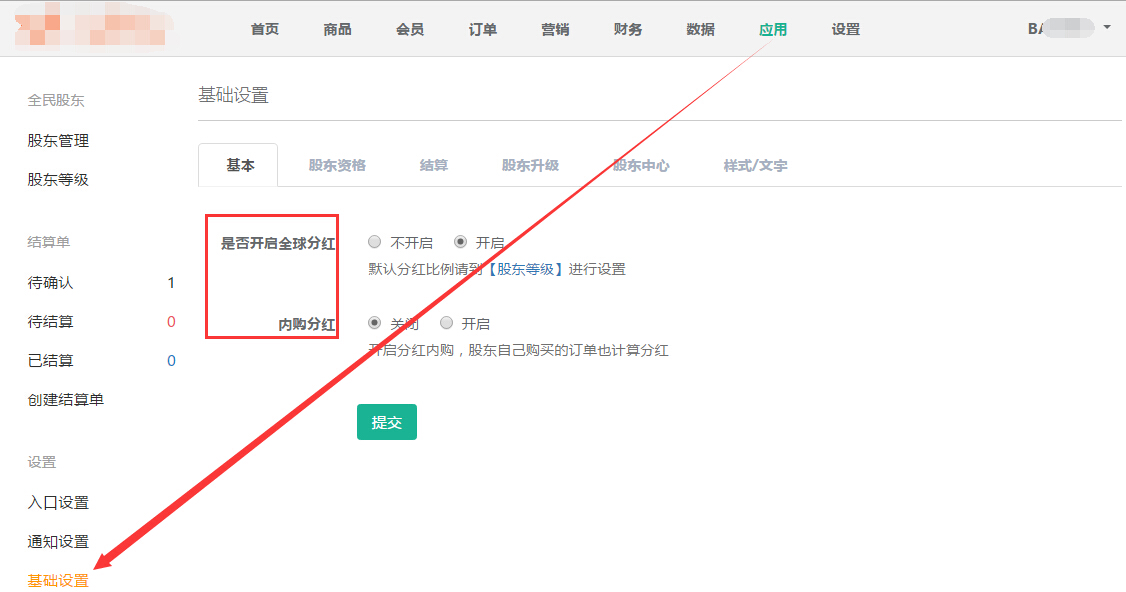The width and height of the screenshot is (1126, 592).
Task: Select 关闭 radio for 内购分红
Action: [x=375, y=323]
